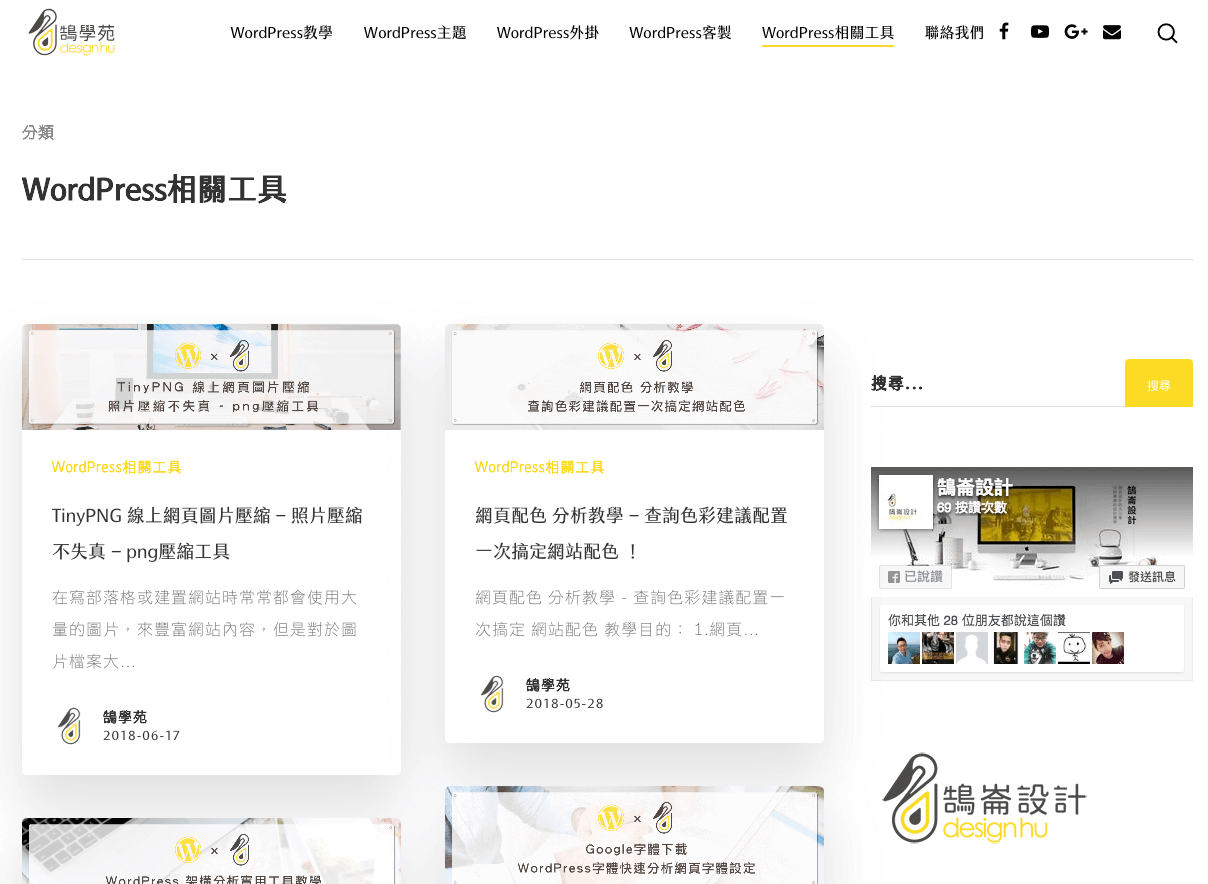This screenshot has width=1208, height=884.
Task: Click the 69 按讚次數 like count
Action: tap(972, 508)
